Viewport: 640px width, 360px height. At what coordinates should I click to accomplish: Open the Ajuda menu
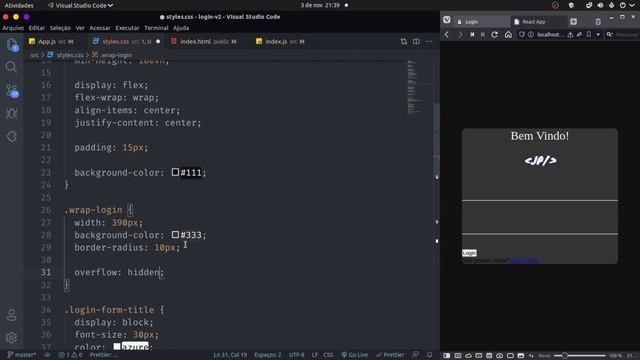[x=181, y=28]
